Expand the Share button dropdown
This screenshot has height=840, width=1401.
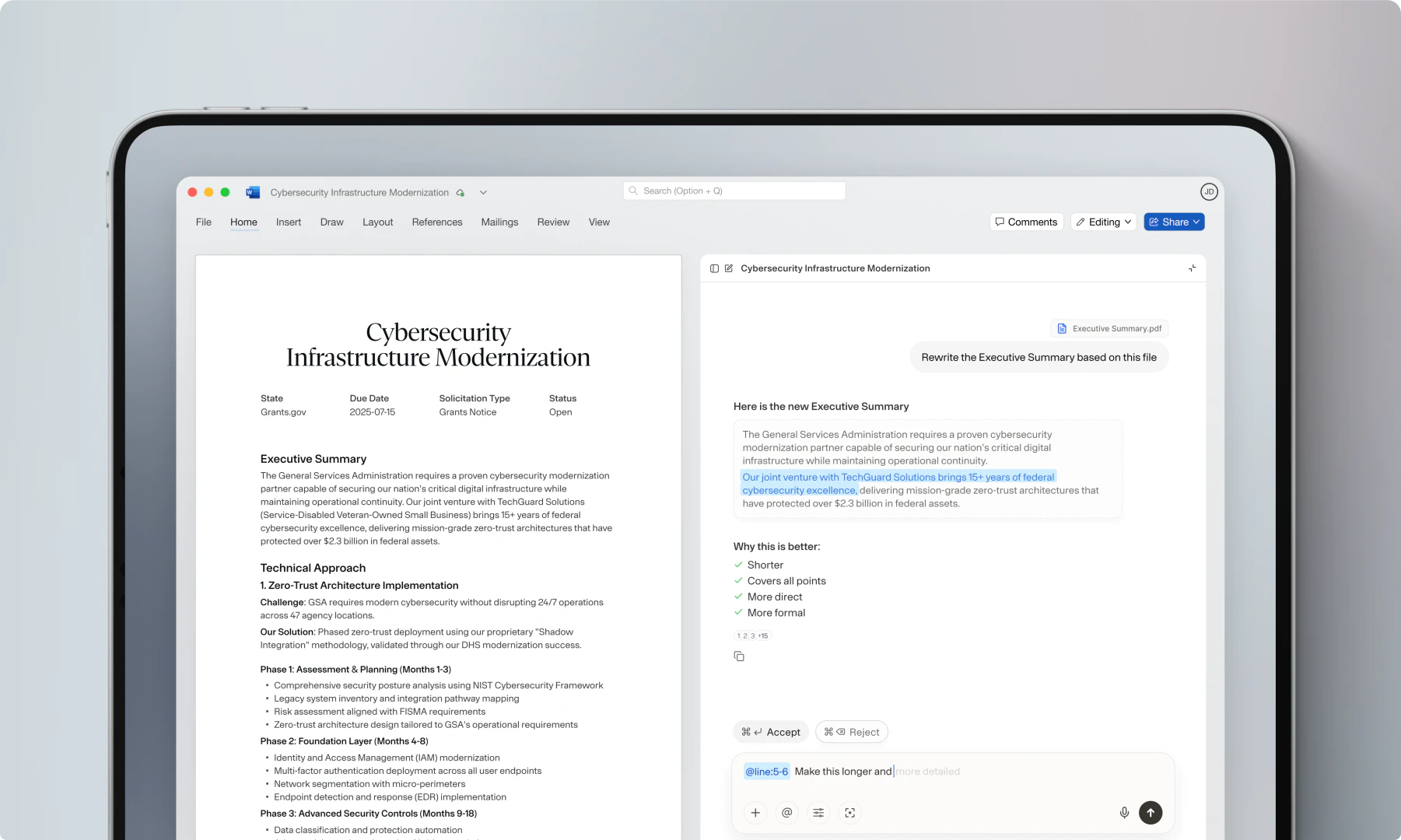coord(1196,222)
